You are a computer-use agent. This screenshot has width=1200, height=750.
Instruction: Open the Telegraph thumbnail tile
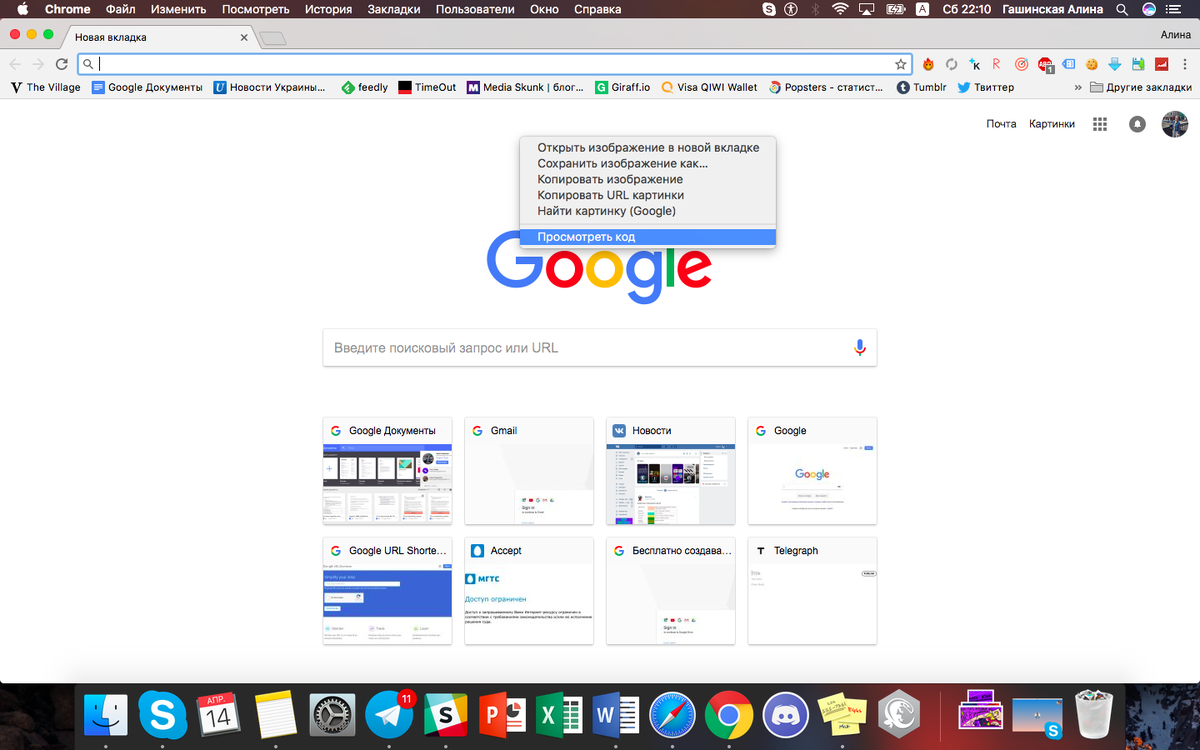coord(812,591)
